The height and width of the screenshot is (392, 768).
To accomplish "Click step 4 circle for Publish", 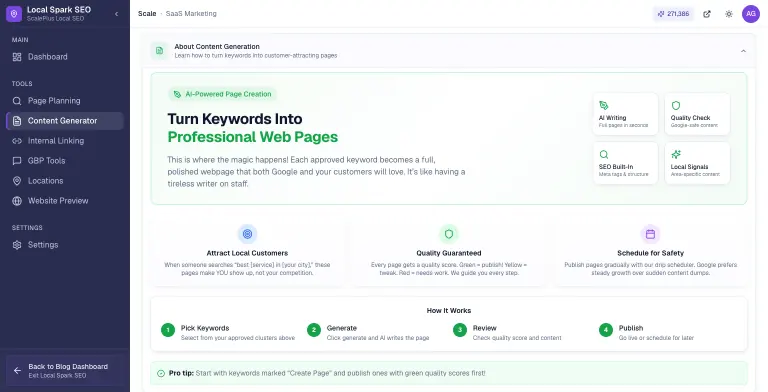I will [x=606, y=330].
